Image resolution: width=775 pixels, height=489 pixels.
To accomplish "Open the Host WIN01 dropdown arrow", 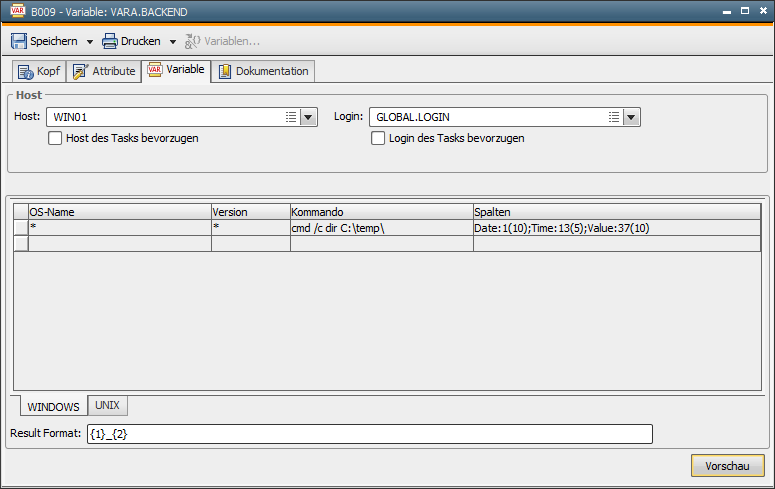I will pos(308,117).
